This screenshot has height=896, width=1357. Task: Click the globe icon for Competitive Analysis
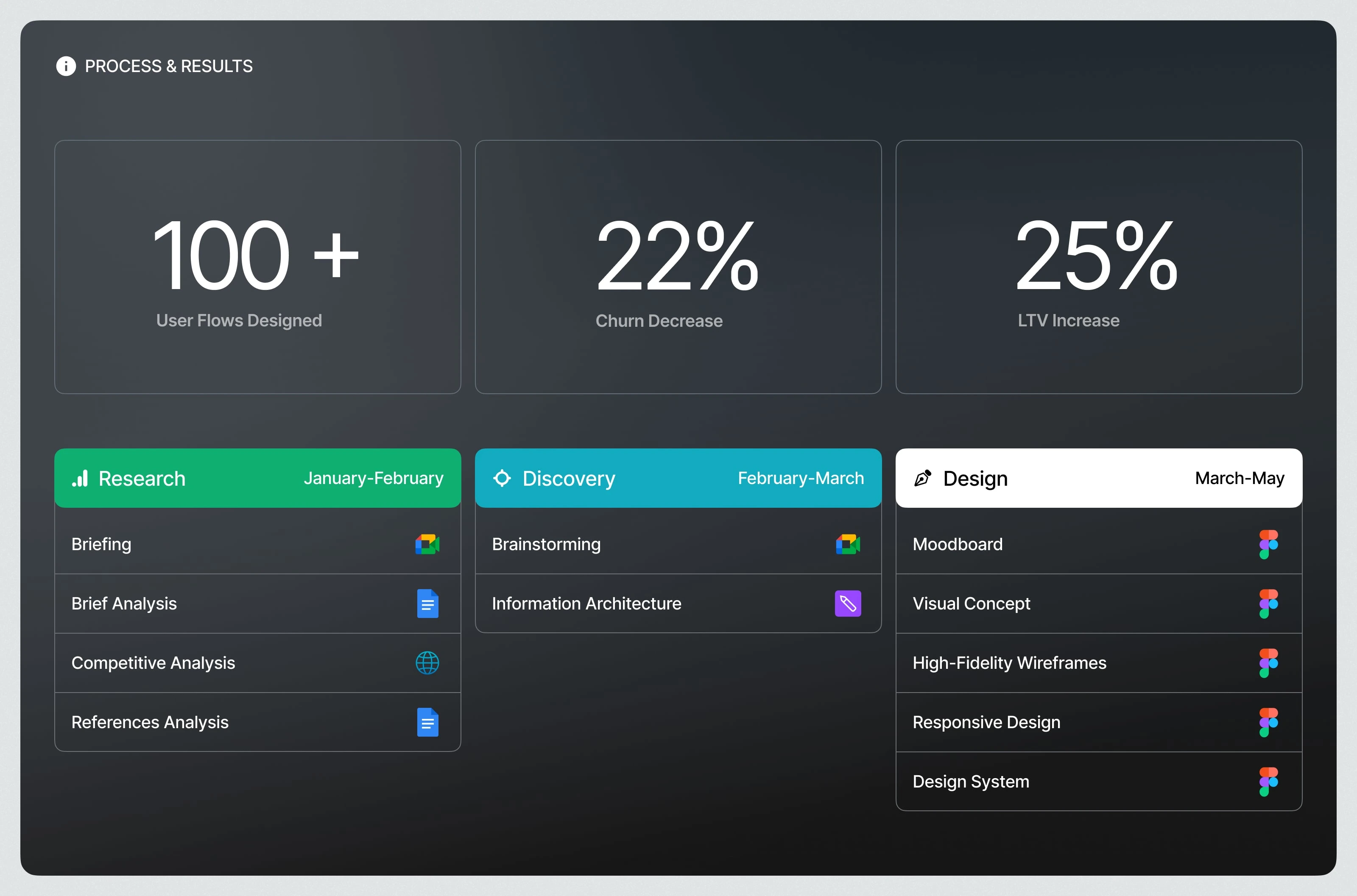427,663
